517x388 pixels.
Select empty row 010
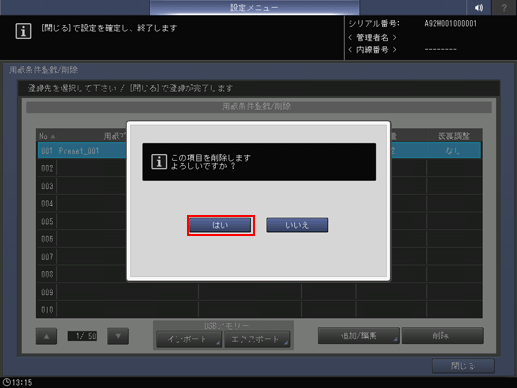click(259, 310)
